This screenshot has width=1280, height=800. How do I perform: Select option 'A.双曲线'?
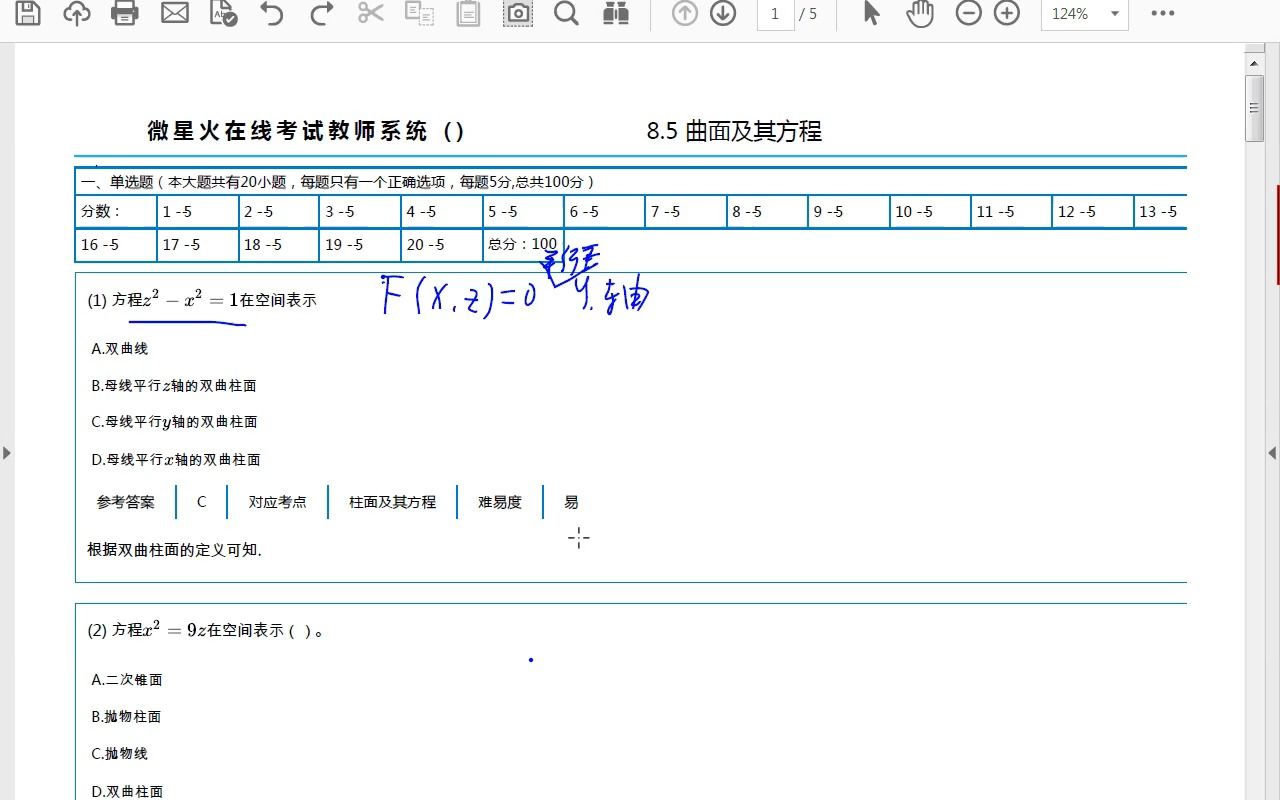119,349
